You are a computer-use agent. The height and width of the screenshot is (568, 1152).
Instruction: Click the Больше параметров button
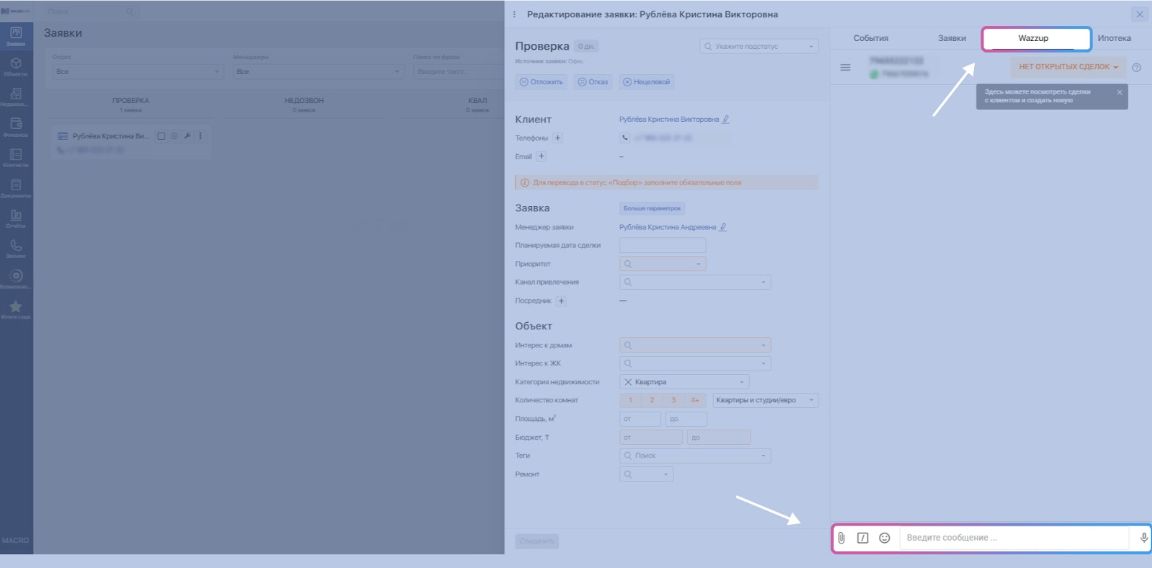pyautogui.click(x=652, y=208)
